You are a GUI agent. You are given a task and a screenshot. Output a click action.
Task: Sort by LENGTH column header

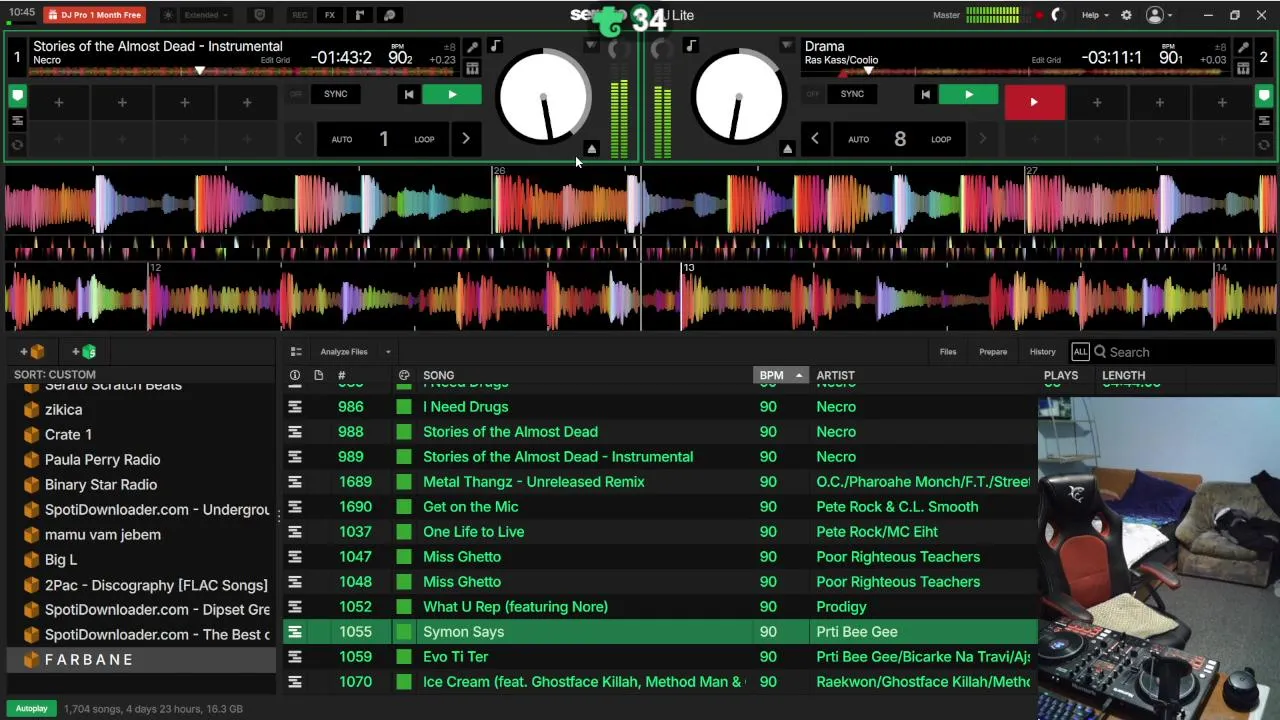[x=1123, y=375]
